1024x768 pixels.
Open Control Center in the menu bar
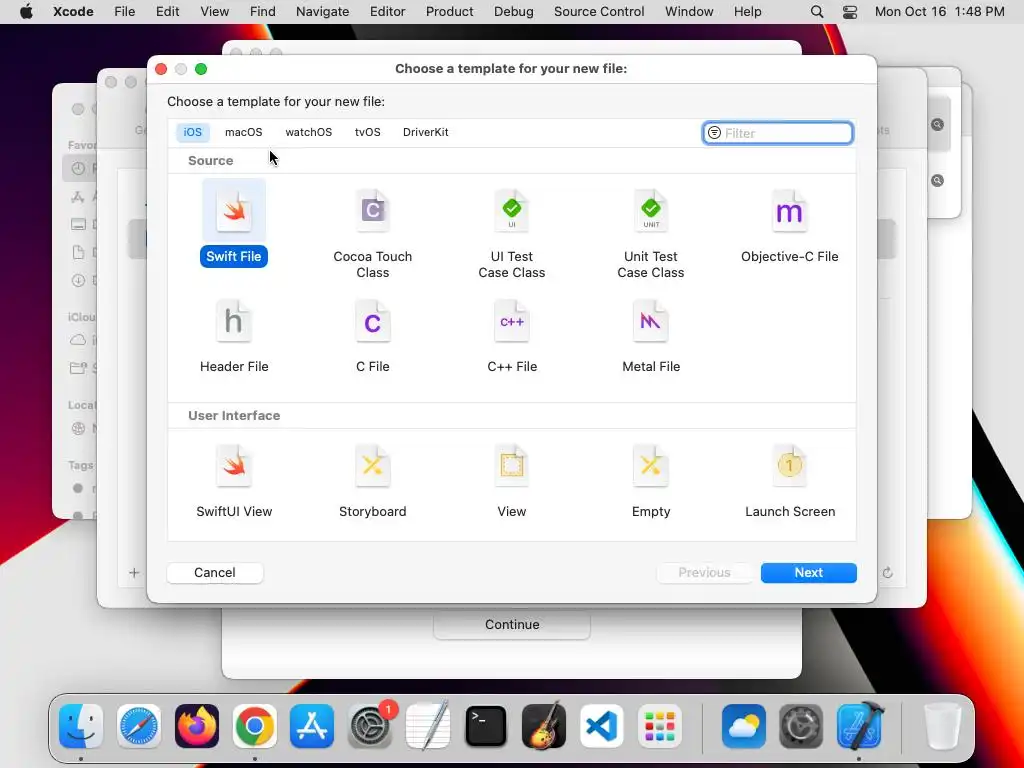point(850,12)
